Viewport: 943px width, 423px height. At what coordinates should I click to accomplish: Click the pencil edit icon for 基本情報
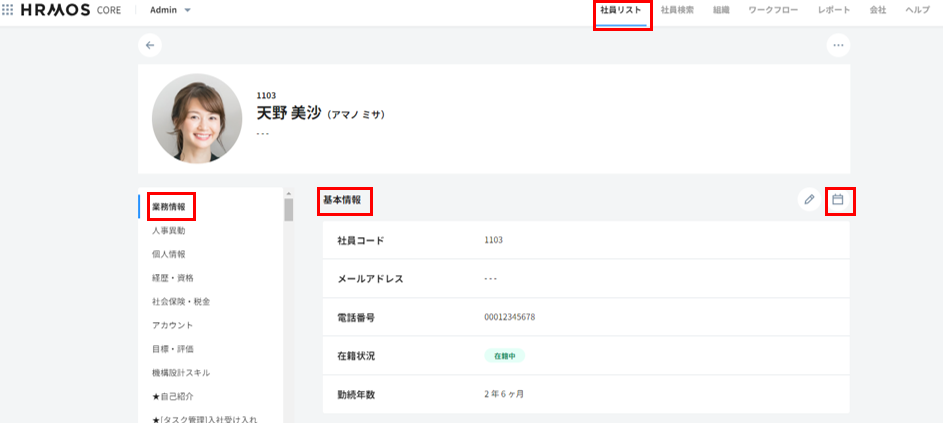tap(808, 200)
